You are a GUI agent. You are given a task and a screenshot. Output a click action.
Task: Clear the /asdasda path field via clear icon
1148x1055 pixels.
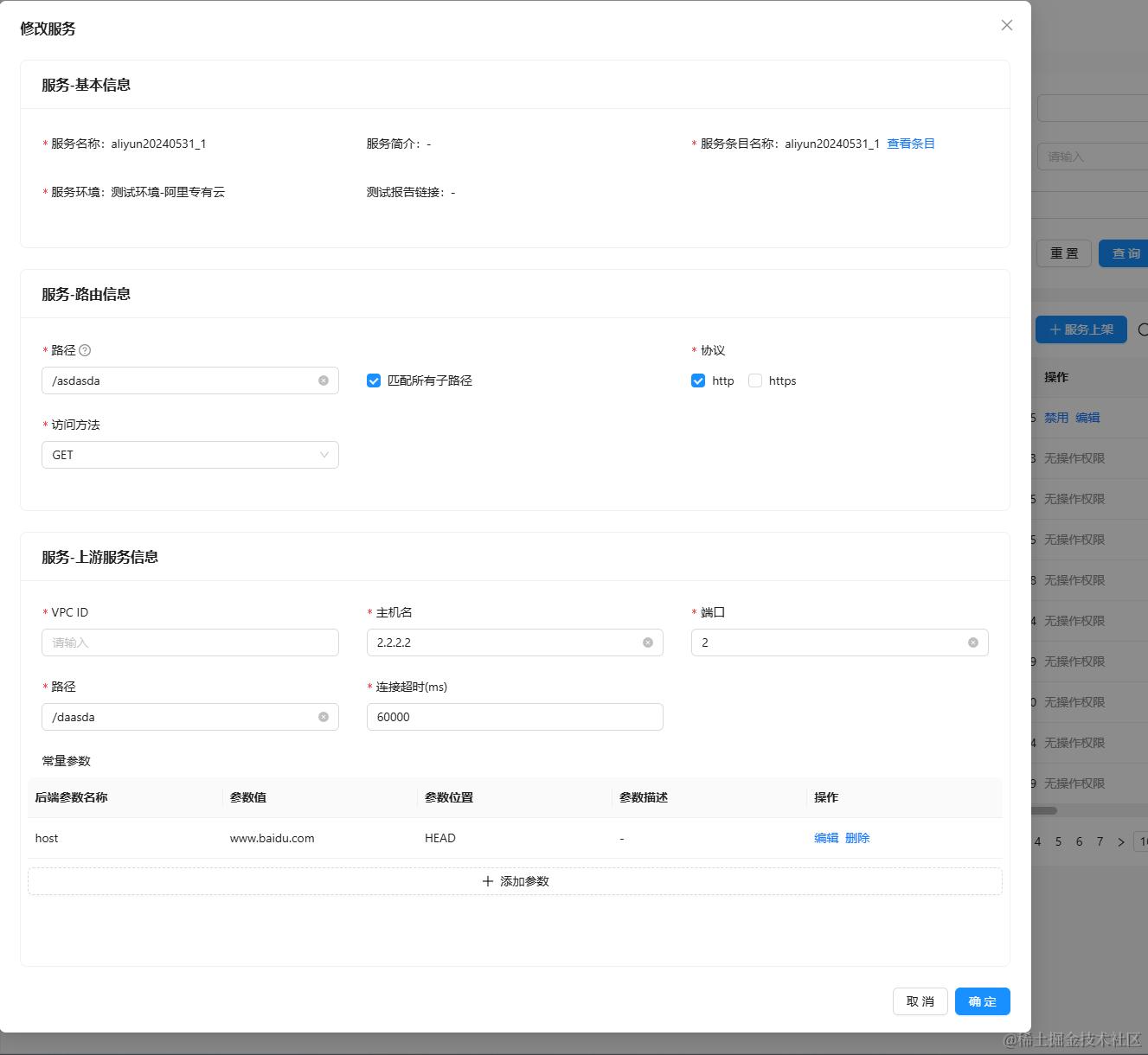click(x=324, y=380)
